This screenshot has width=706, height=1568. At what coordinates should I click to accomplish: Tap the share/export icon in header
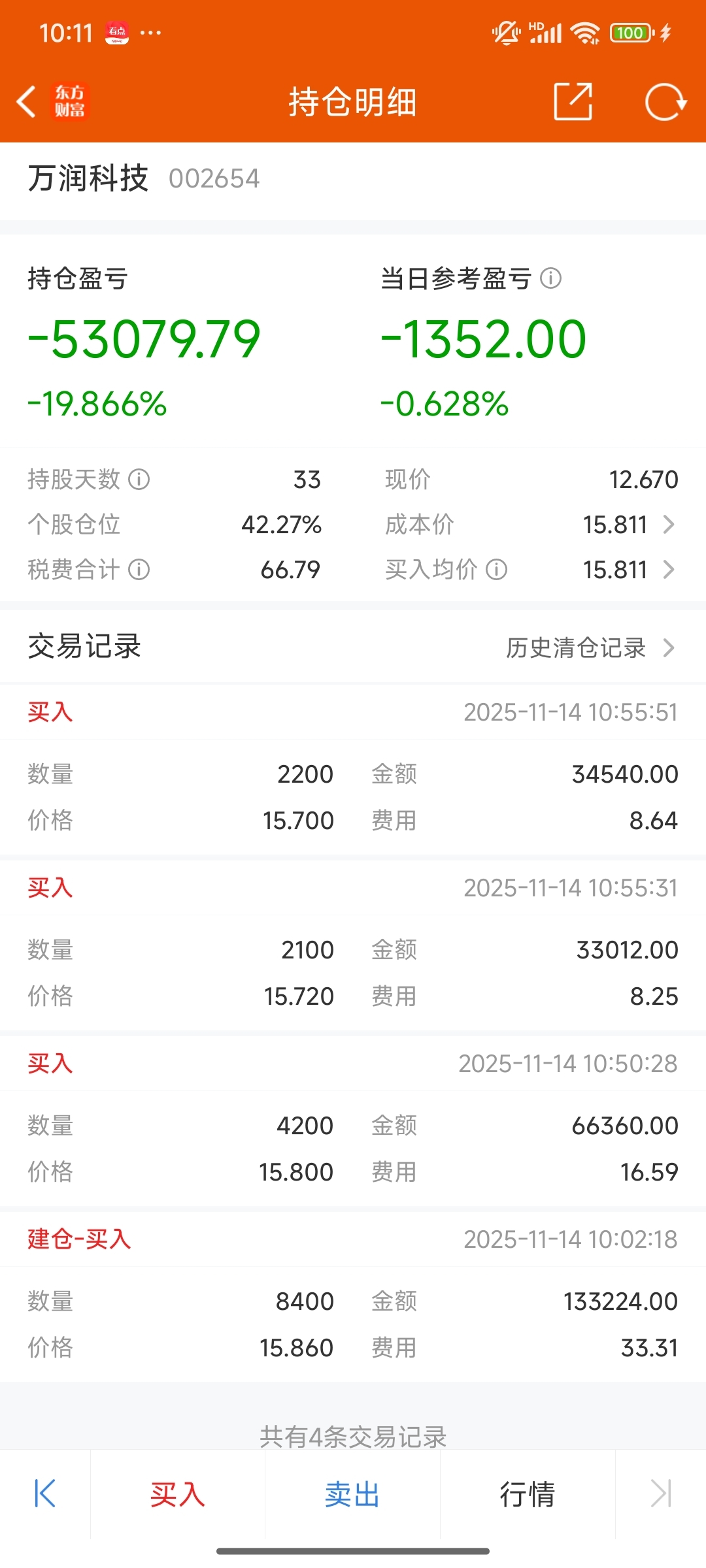tap(573, 102)
